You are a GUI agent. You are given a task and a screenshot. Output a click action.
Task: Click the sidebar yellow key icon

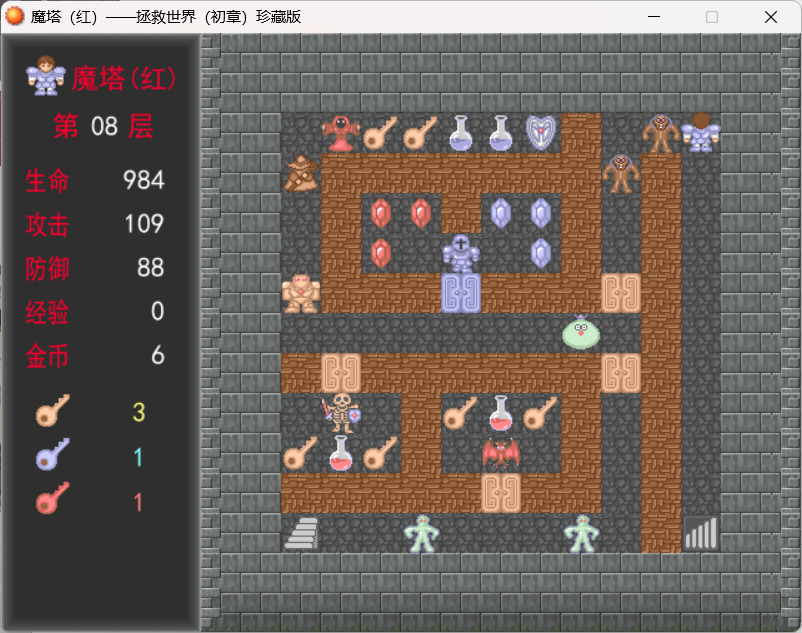coord(53,411)
